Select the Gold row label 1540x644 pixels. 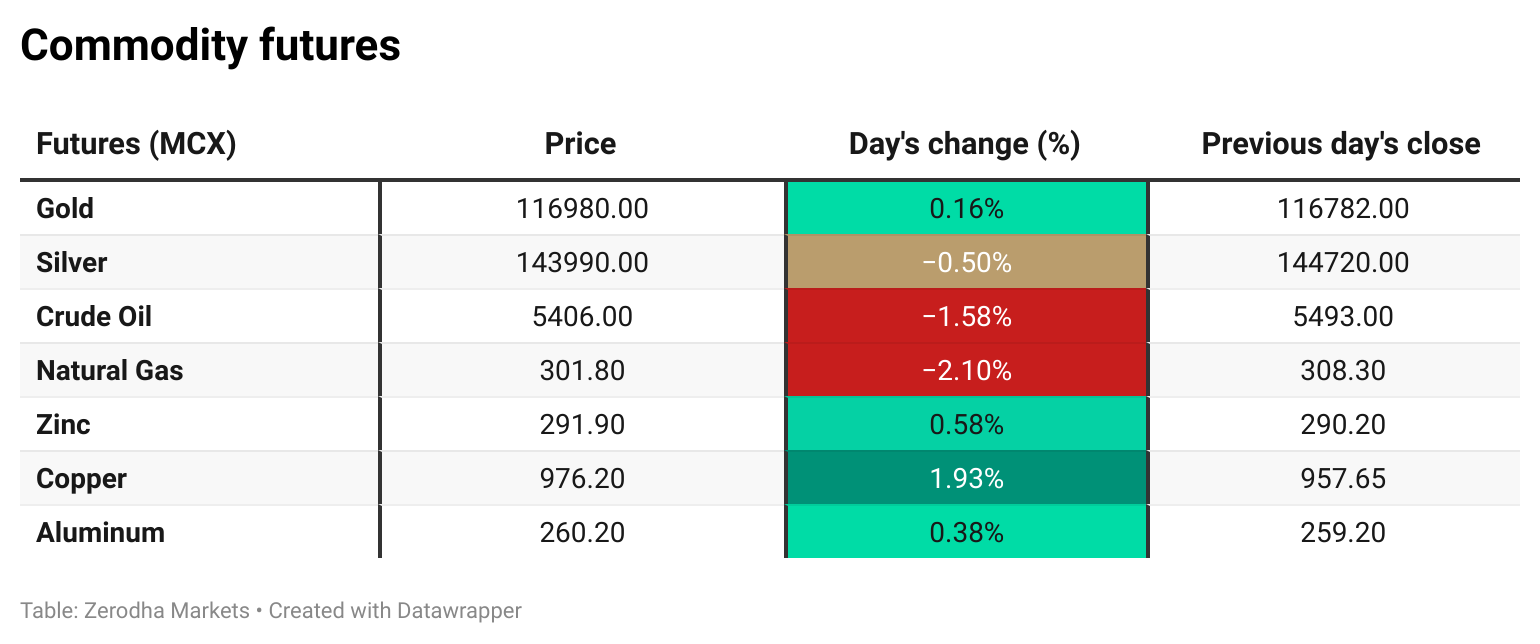[x=65, y=209]
